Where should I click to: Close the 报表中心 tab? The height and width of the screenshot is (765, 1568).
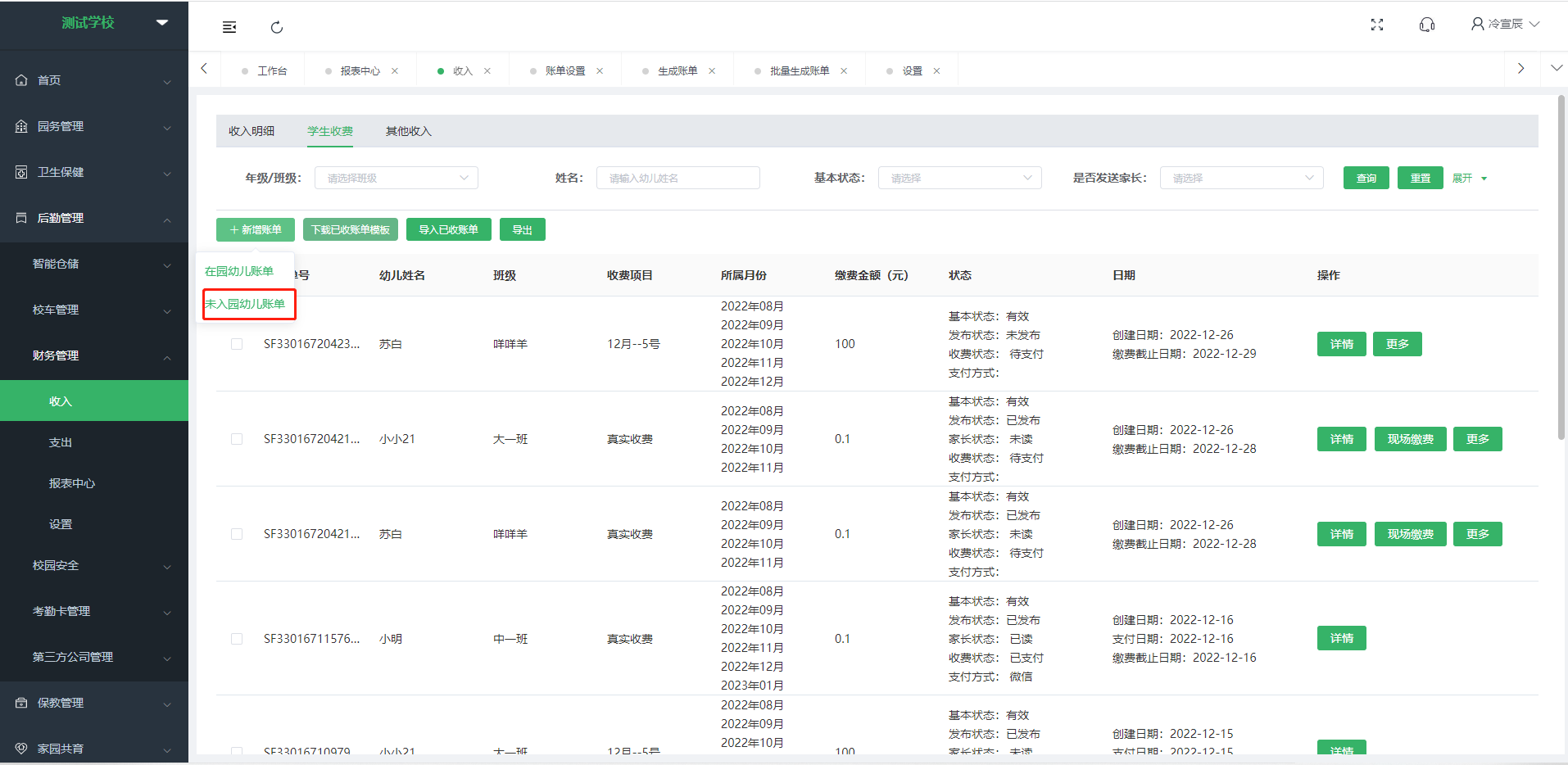click(x=395, y=70)
